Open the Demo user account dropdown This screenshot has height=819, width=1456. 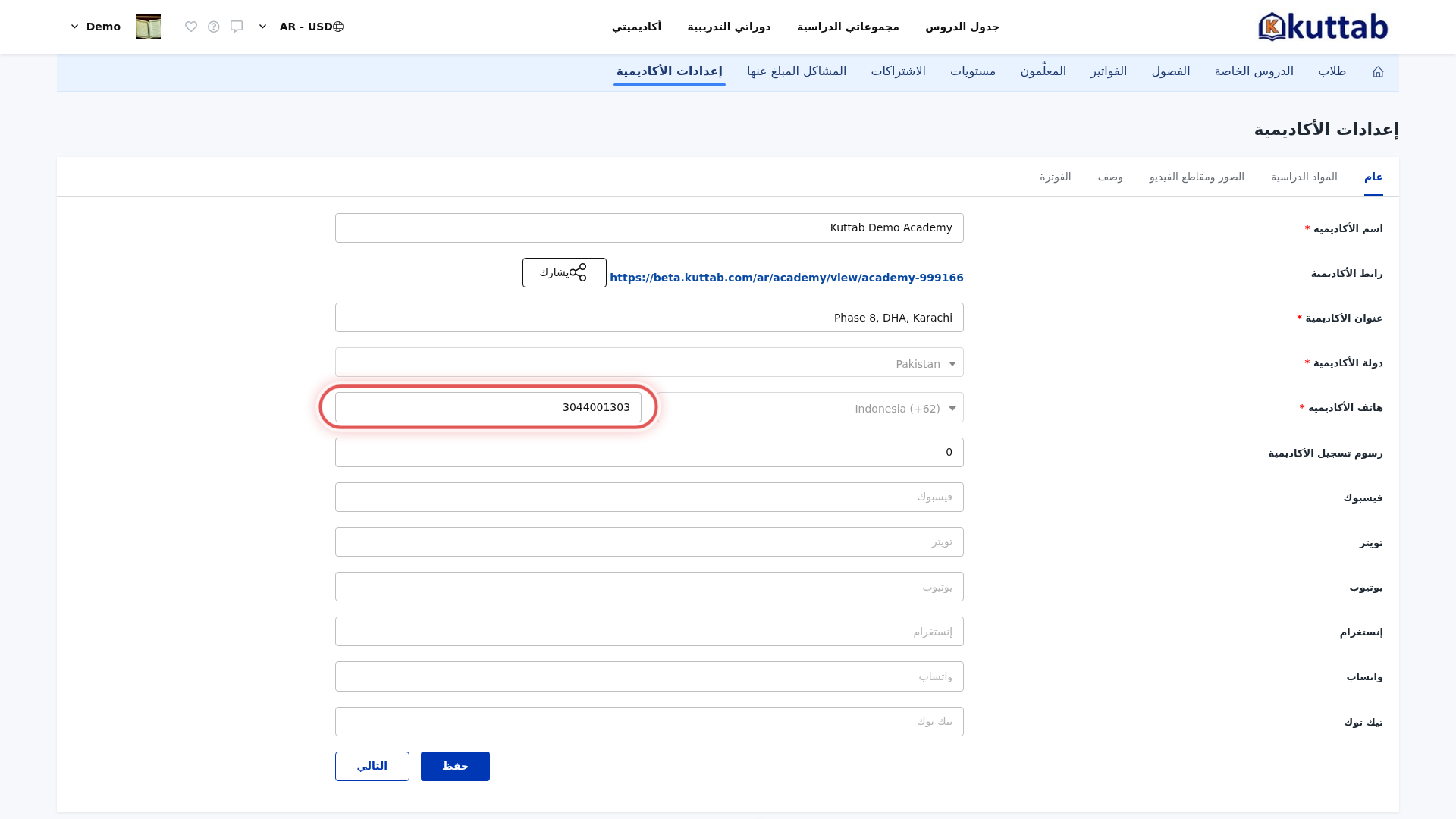(96, 27)
